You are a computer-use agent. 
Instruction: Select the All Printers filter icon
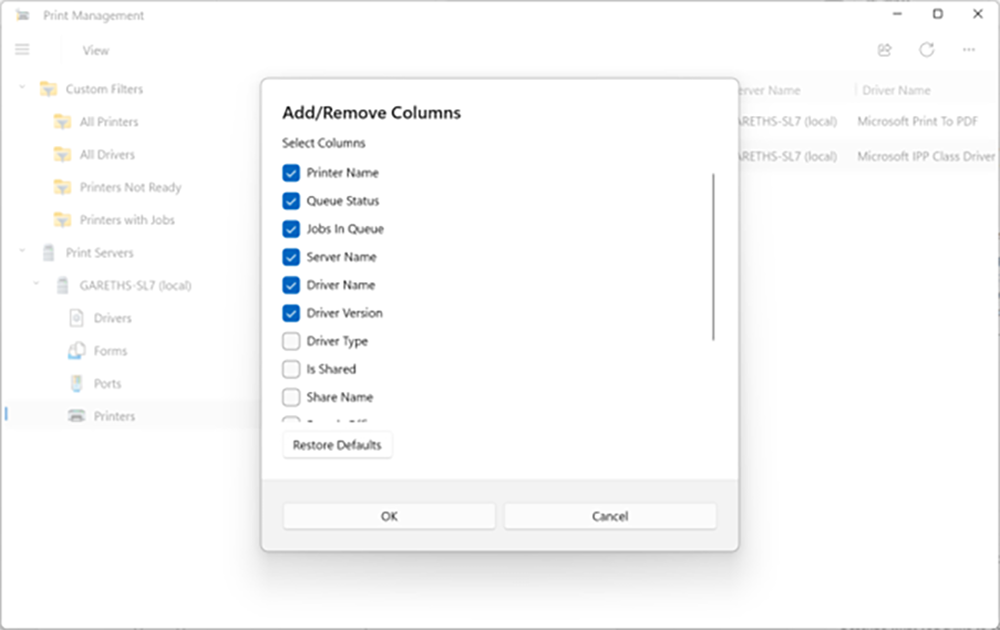pyautogui.click(x=62, y=121)
